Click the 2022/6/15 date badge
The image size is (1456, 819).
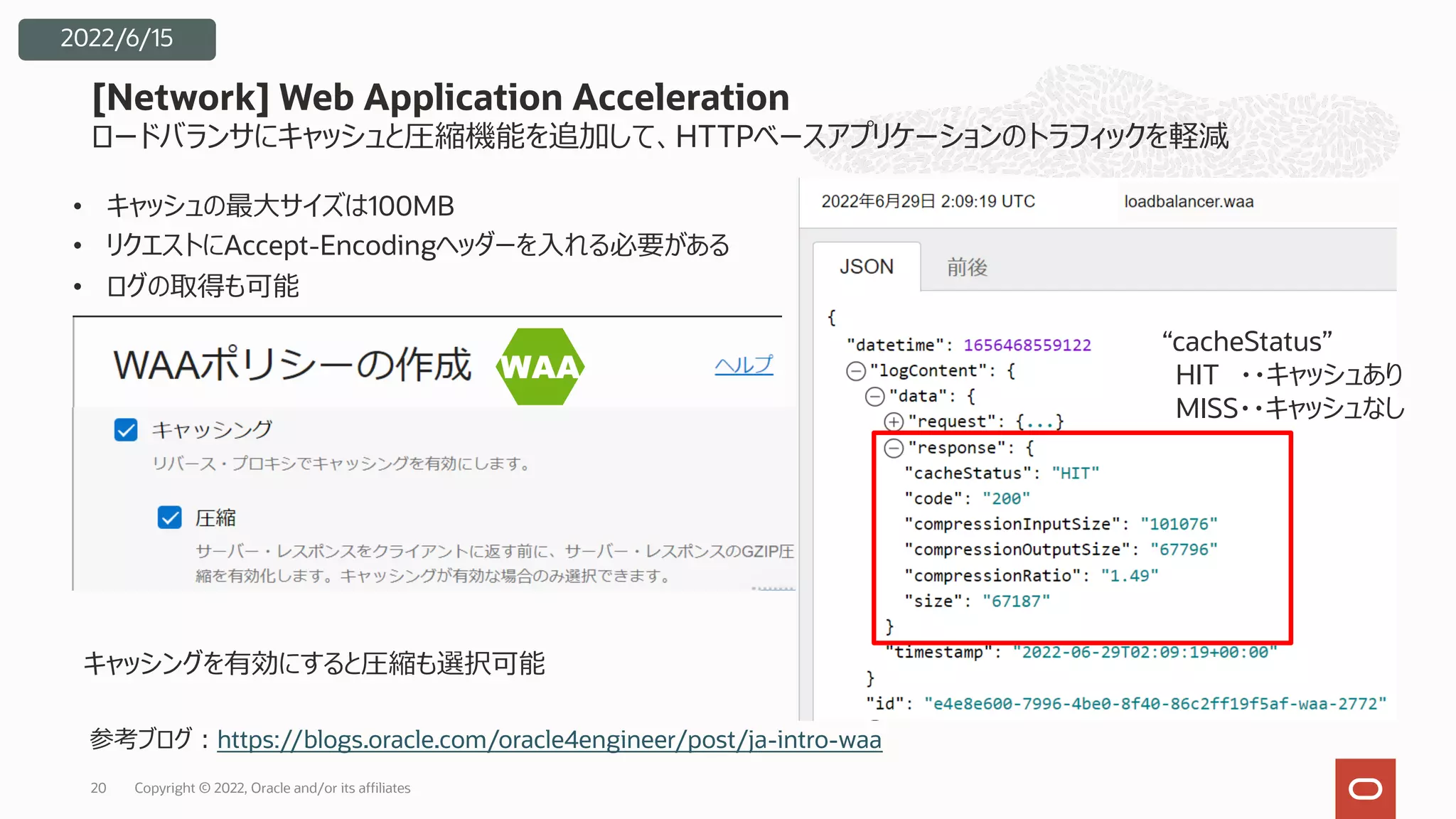[x=117, y=39]
